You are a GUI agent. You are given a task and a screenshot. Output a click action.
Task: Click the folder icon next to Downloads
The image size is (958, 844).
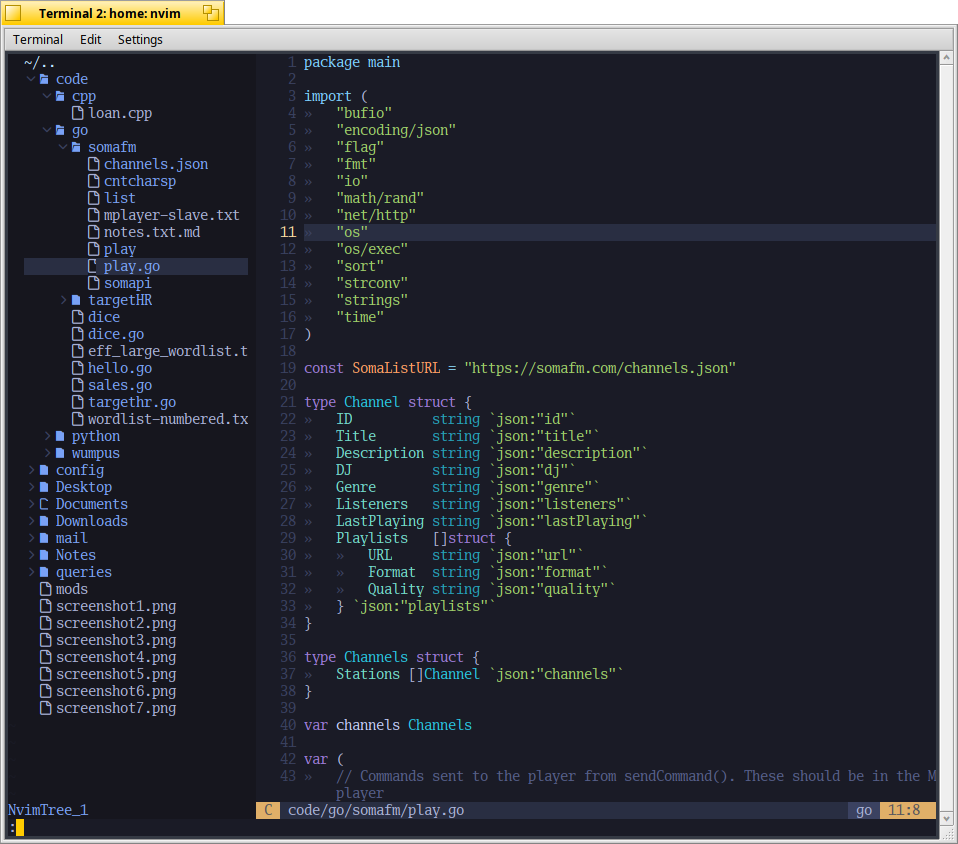[x=44, y=521]
